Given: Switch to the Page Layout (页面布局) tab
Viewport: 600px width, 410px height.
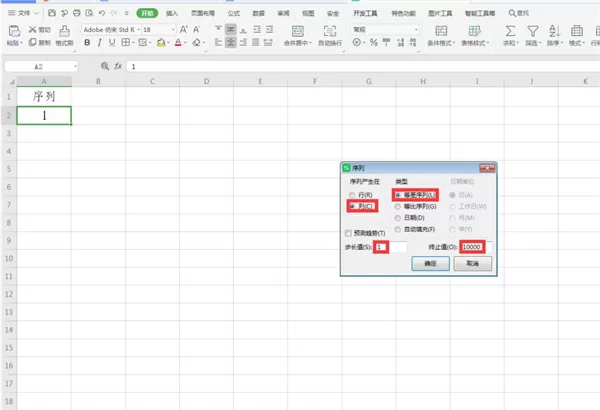Looking at the screenshot, I should point(203,13).
